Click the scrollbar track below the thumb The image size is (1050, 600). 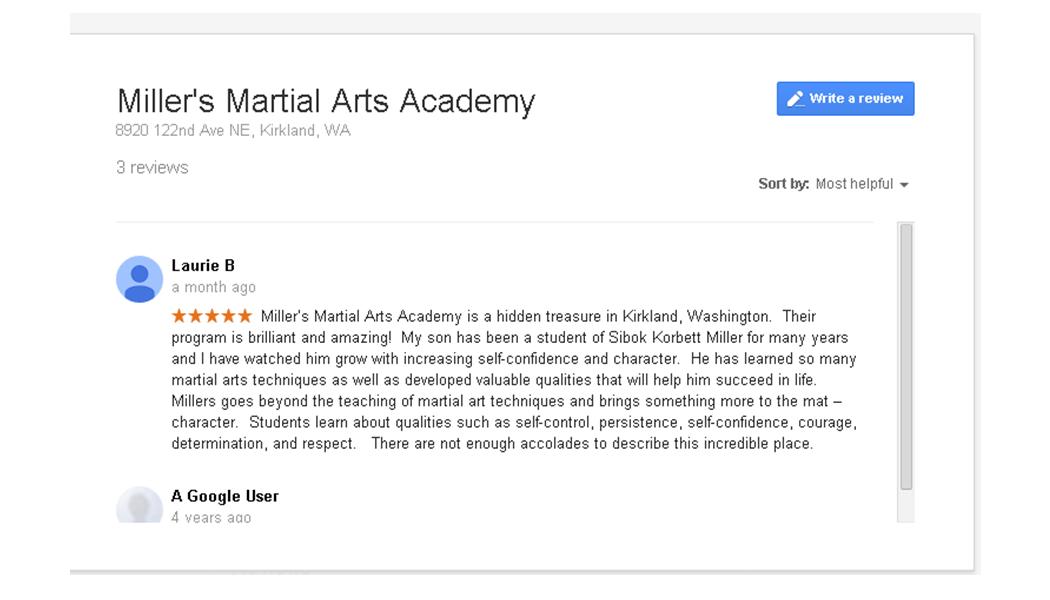(906, 506)
